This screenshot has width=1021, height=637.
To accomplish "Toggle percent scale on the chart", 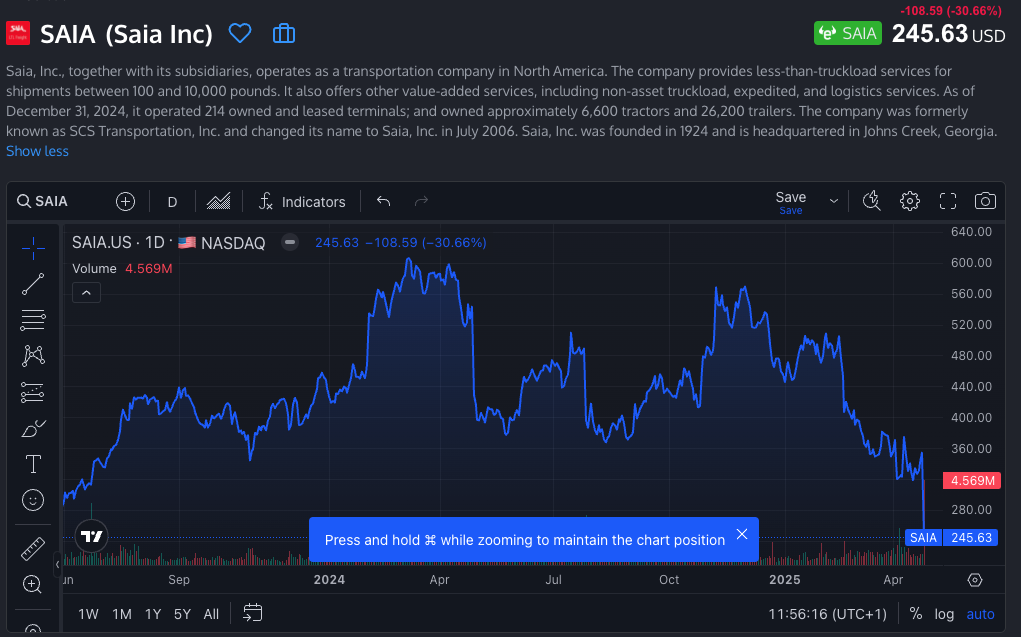I will (916, 614).
